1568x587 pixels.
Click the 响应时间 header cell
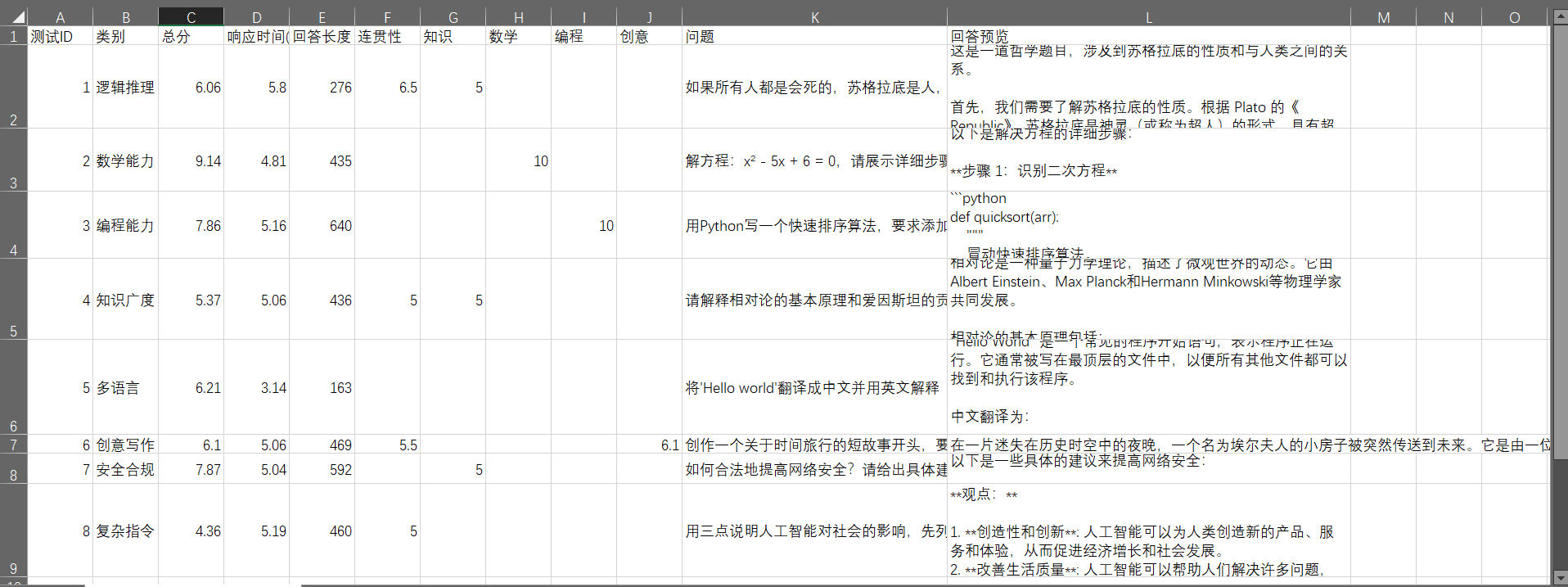click(x=256, y=36)
